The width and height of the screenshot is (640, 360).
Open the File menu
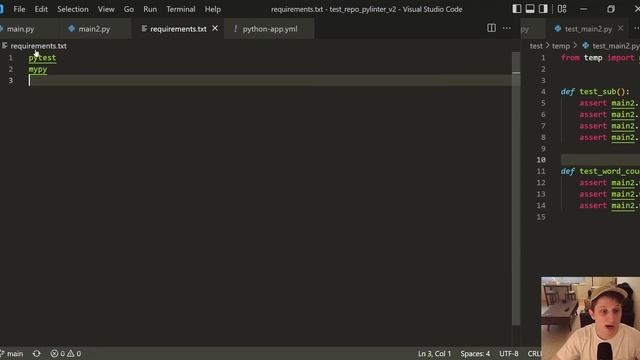click(19, 9)
